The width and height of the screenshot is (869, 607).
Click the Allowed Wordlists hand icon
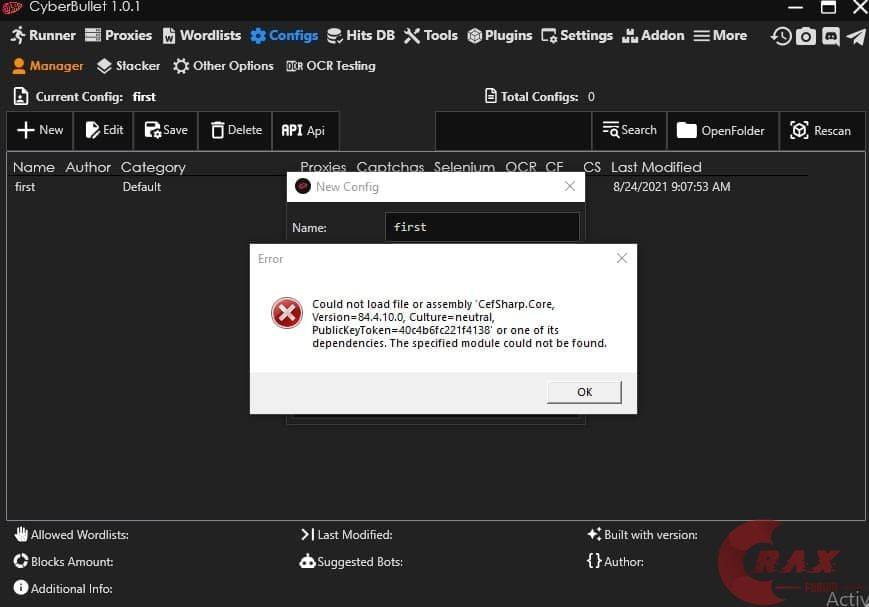pyautogui.click(x=21, y=534)
